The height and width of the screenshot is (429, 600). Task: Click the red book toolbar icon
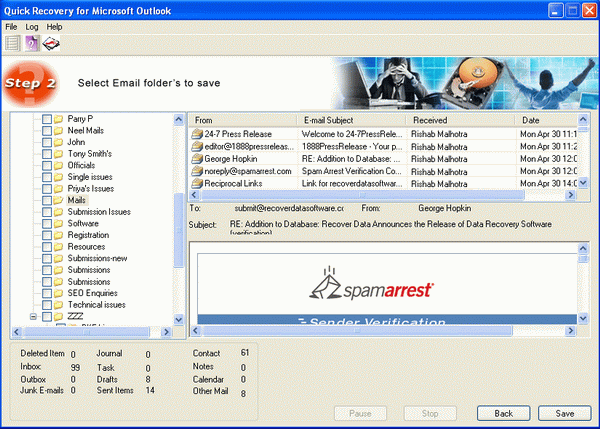tap(52, 42)
